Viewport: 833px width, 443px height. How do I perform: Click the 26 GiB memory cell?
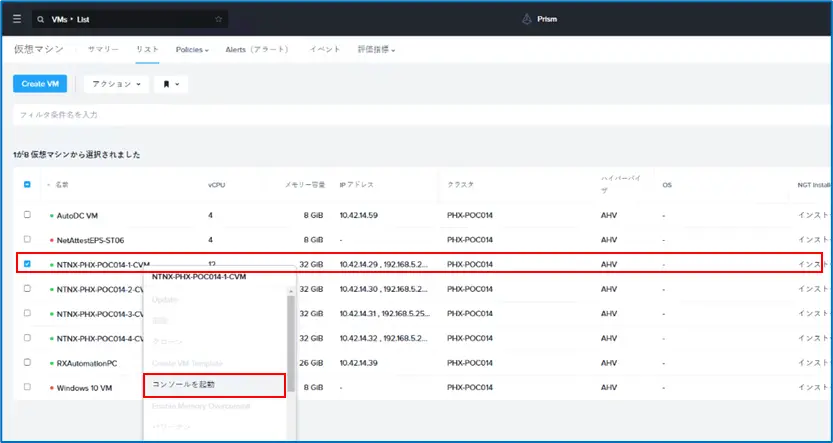(x=311, y=363)
